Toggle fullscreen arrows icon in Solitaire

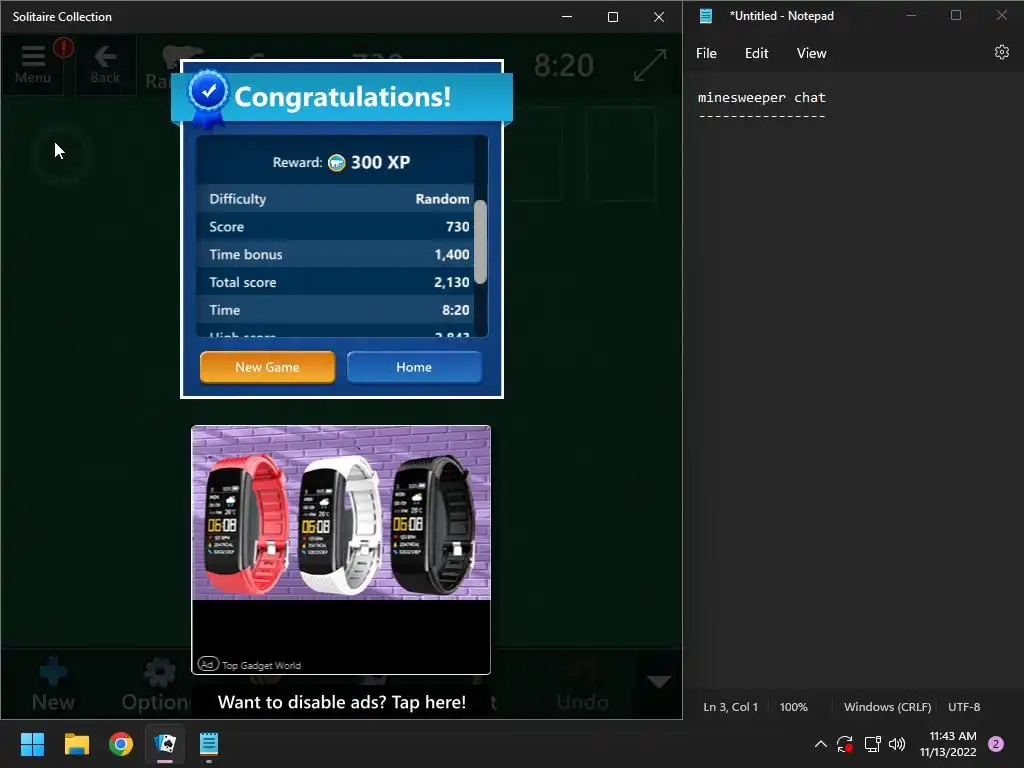pyautogui.click(x=650, y=65)
